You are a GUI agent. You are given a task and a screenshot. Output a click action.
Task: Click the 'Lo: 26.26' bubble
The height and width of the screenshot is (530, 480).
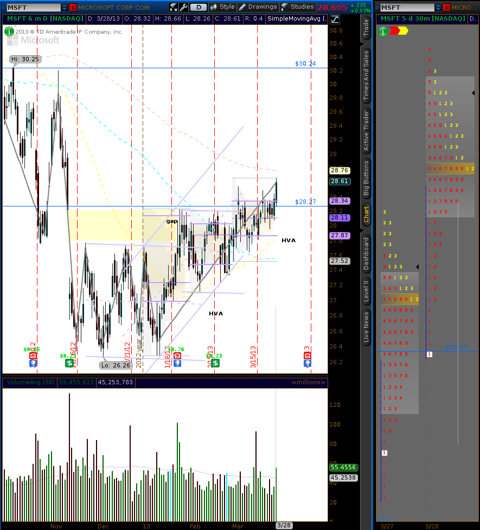[x=116, y=365]
